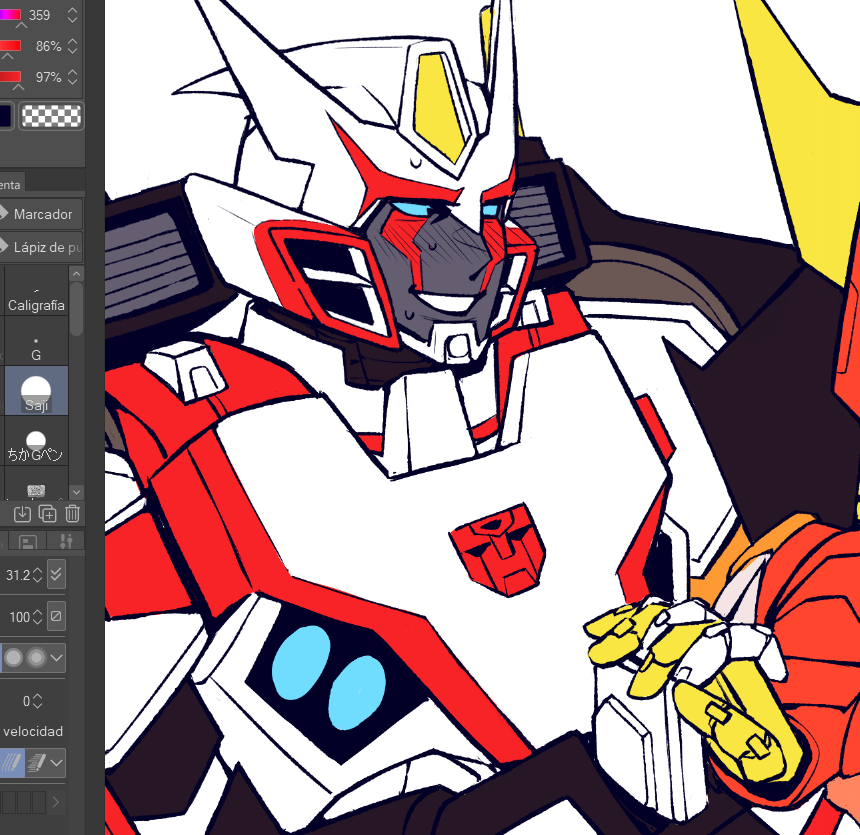Select the transparent checkered color swatch
The height and width of the screenshot is (835, 860).
click(51, 116)
